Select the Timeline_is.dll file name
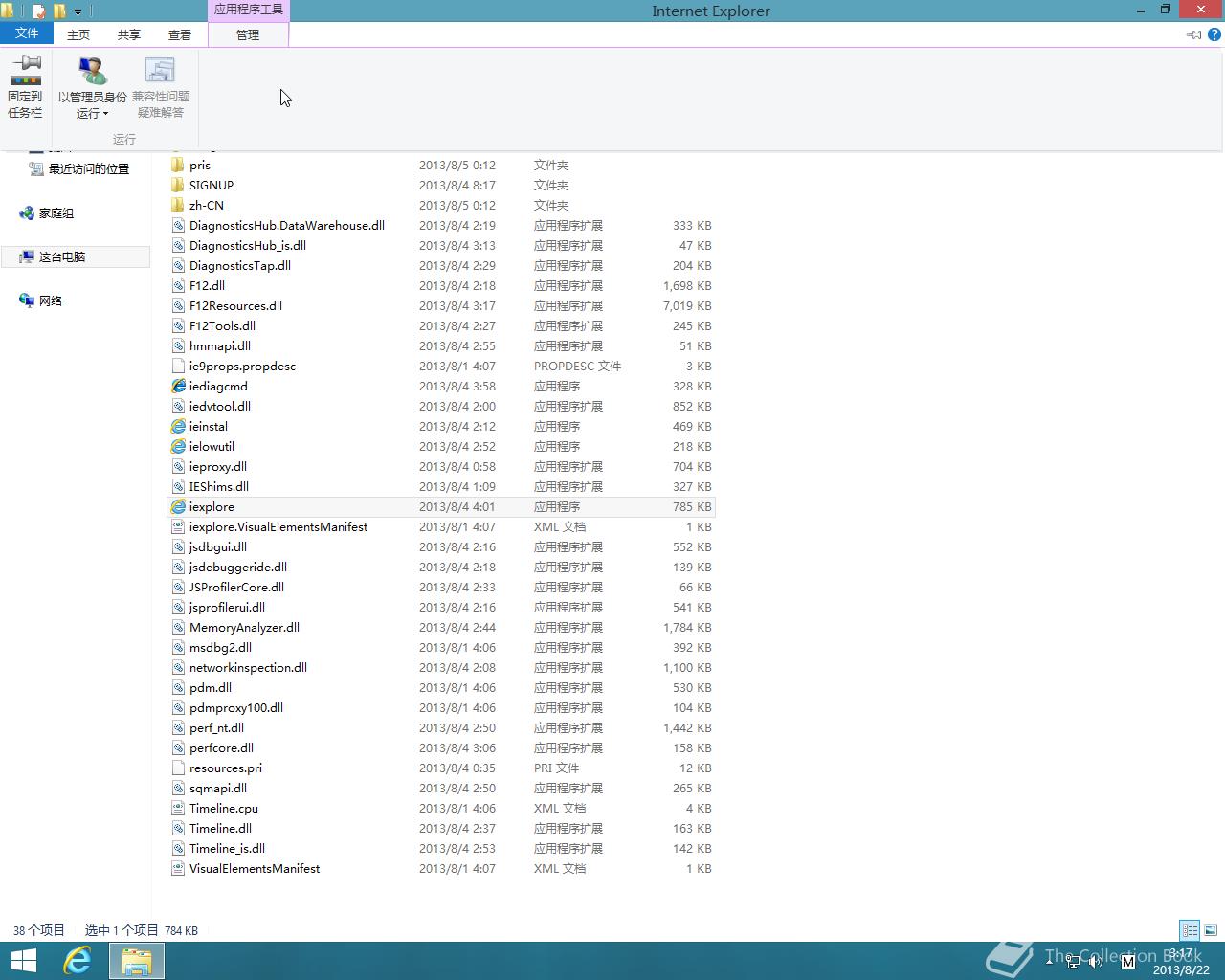 click(x=227, y=849)
